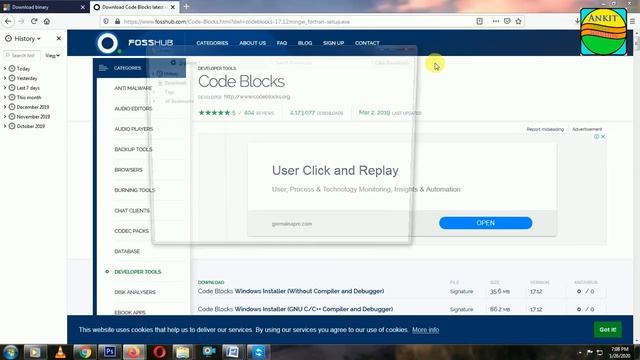Open History sidebar dropdown
Screen dimensions: 640x360
pos(27,38)
